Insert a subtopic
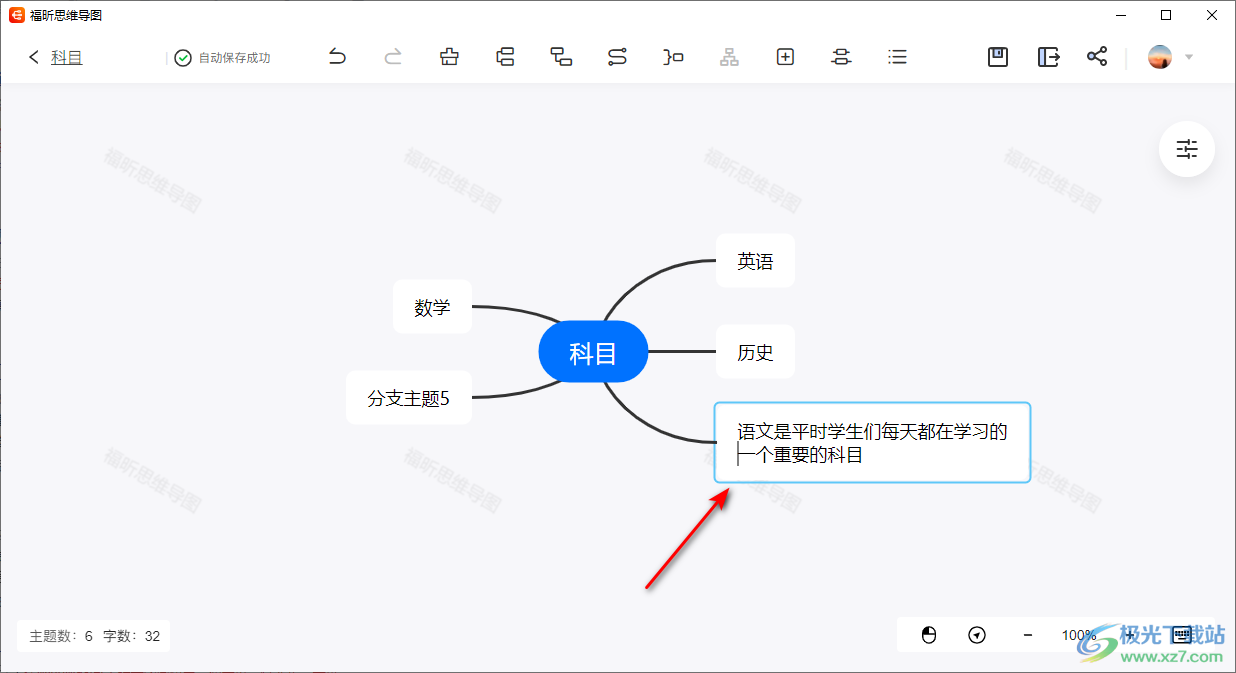The height and width of the screenshot is (673, 1236). click(x=562, y=57)
